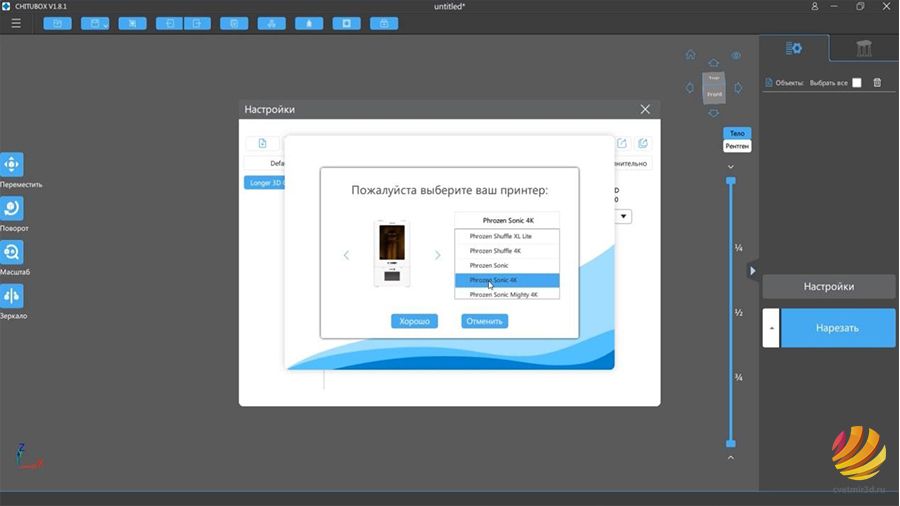Click the export profile icon in Настройки

(622, 143)
